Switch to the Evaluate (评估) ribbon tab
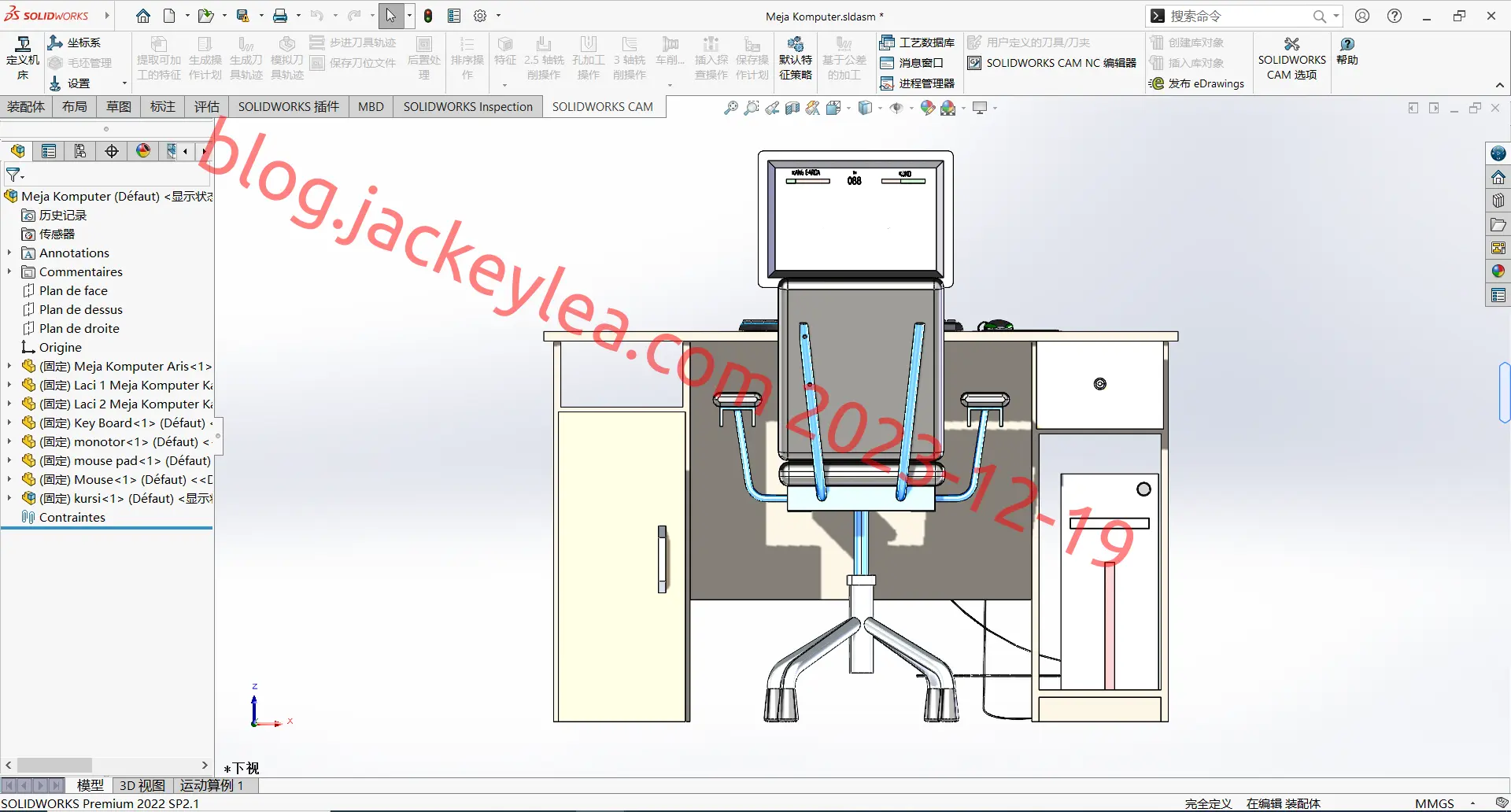 coord(207,107)
